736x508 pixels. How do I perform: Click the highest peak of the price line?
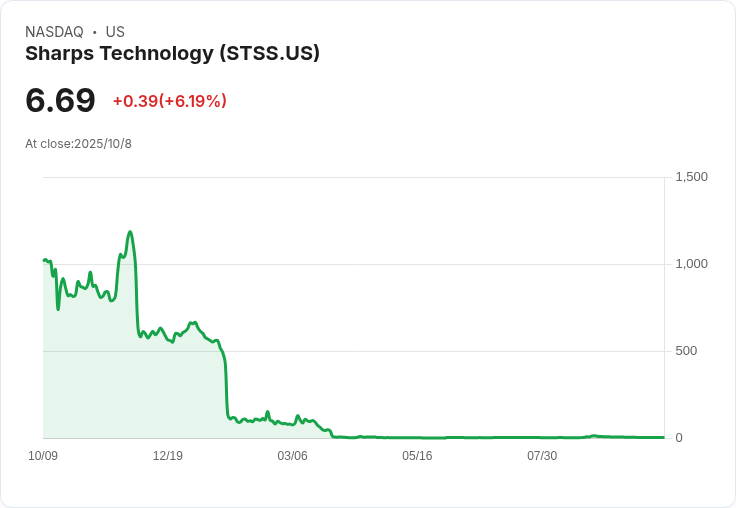pyautogui.click(x=130, y=232)
